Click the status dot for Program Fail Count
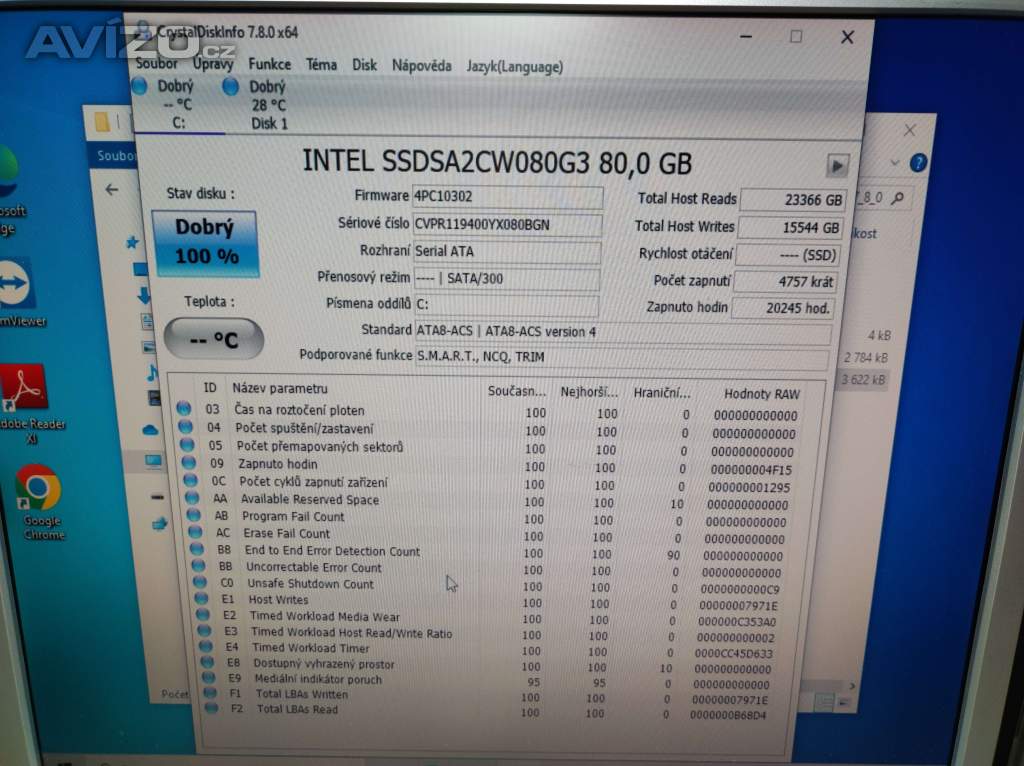Image resolution: width=1024 pixels, height=766 pixels. pyautogui.click(x=194, y=515)
